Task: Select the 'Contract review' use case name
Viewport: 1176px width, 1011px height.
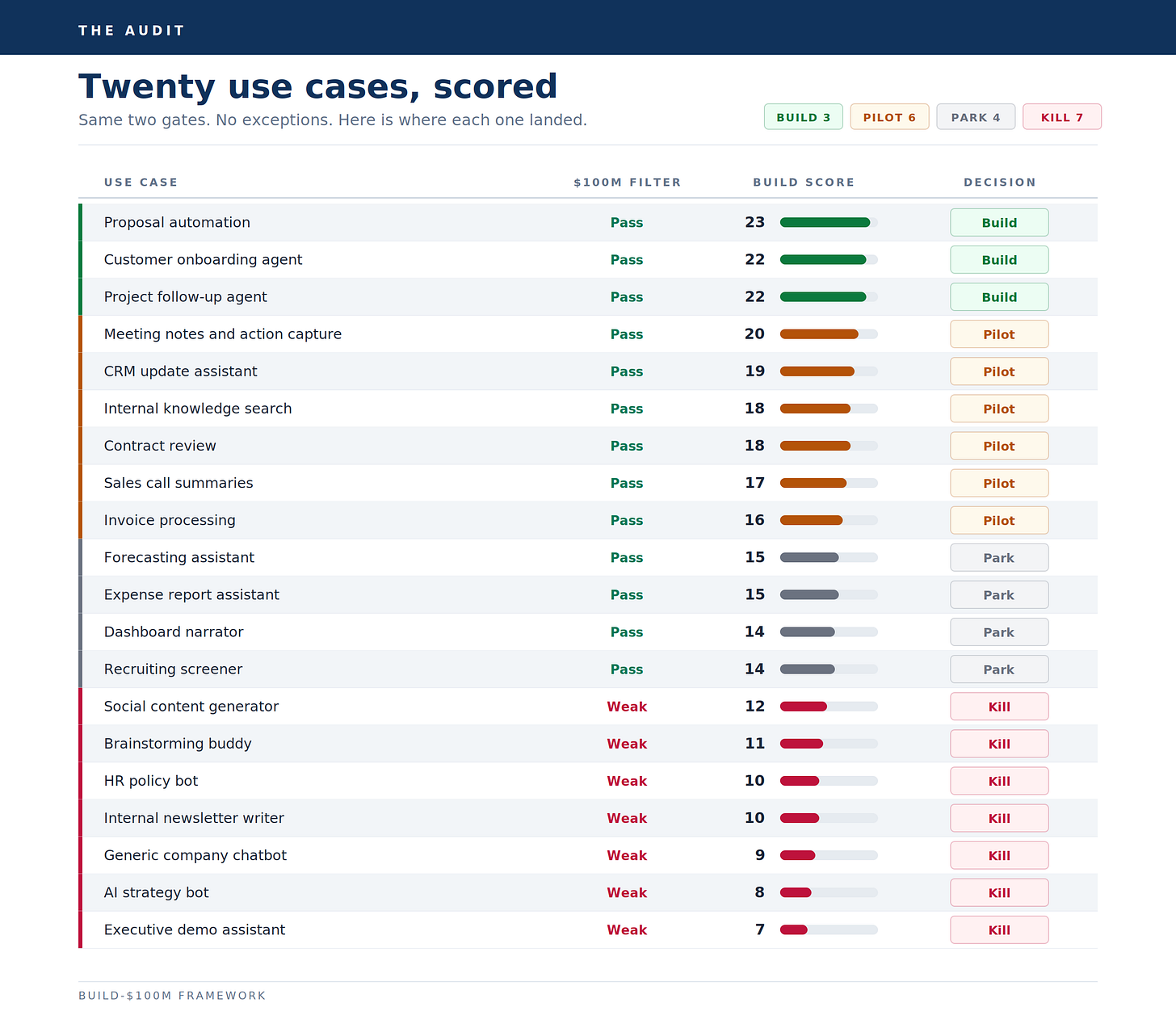Action: [160, 446]
